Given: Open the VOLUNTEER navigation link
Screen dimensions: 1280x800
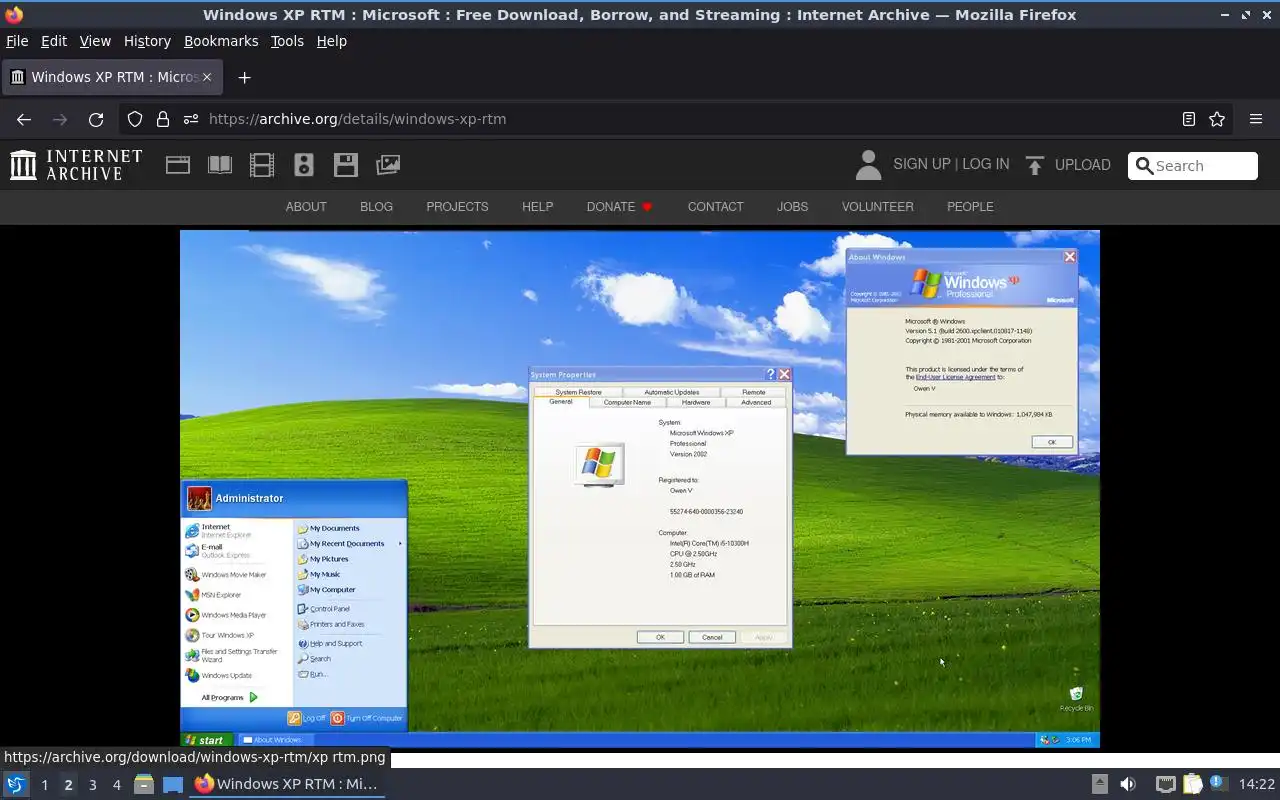Looking at the screenshot, I should [877, 207].
